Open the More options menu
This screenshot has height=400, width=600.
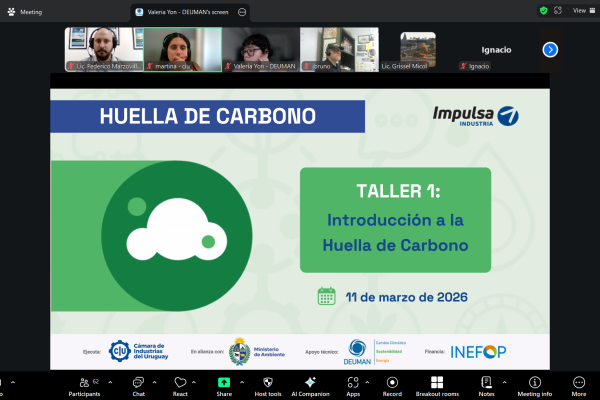click(579, 387)
